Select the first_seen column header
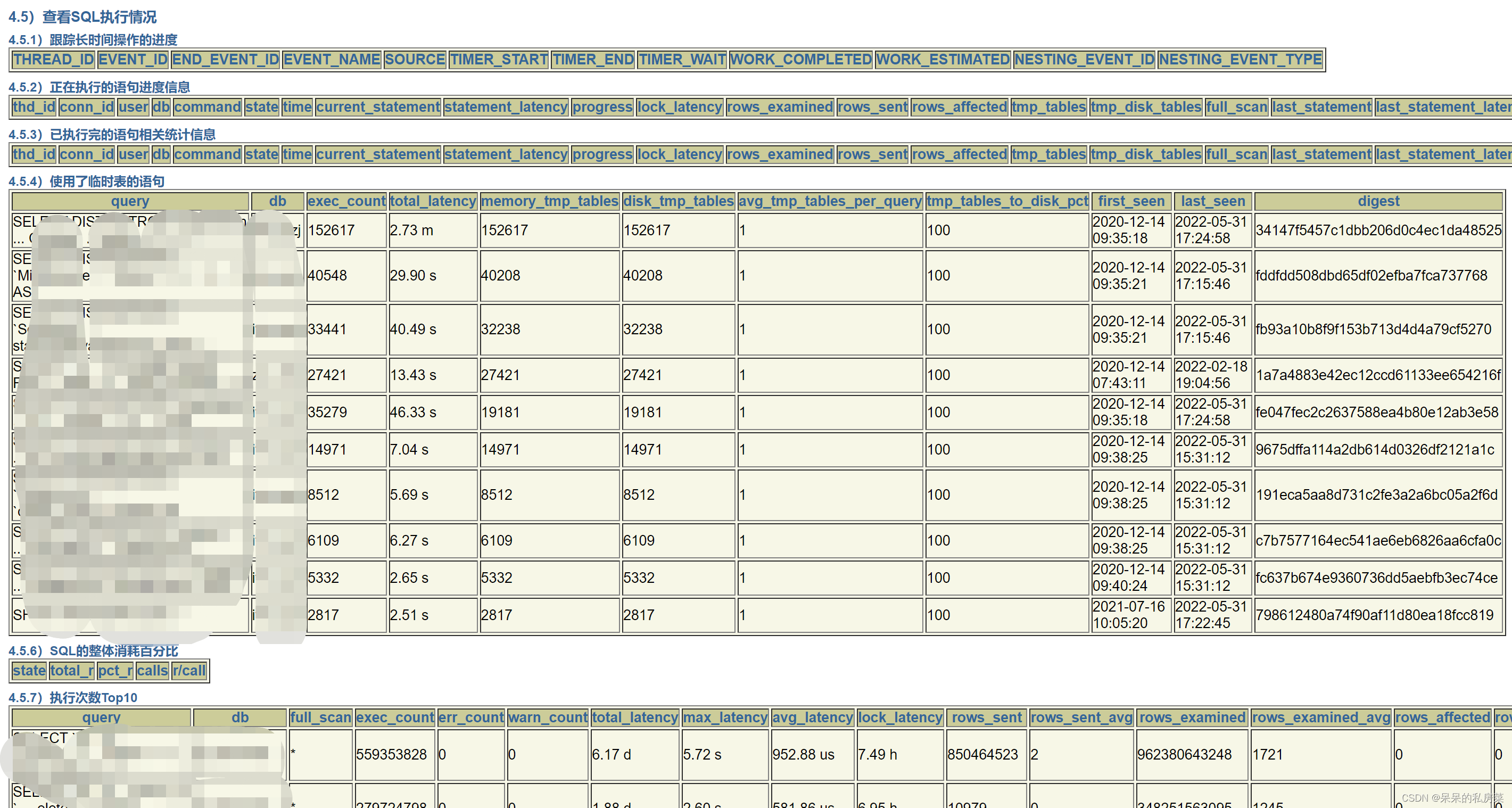This screenshot has height=808, width=1512. click(x=1131, y=201)
